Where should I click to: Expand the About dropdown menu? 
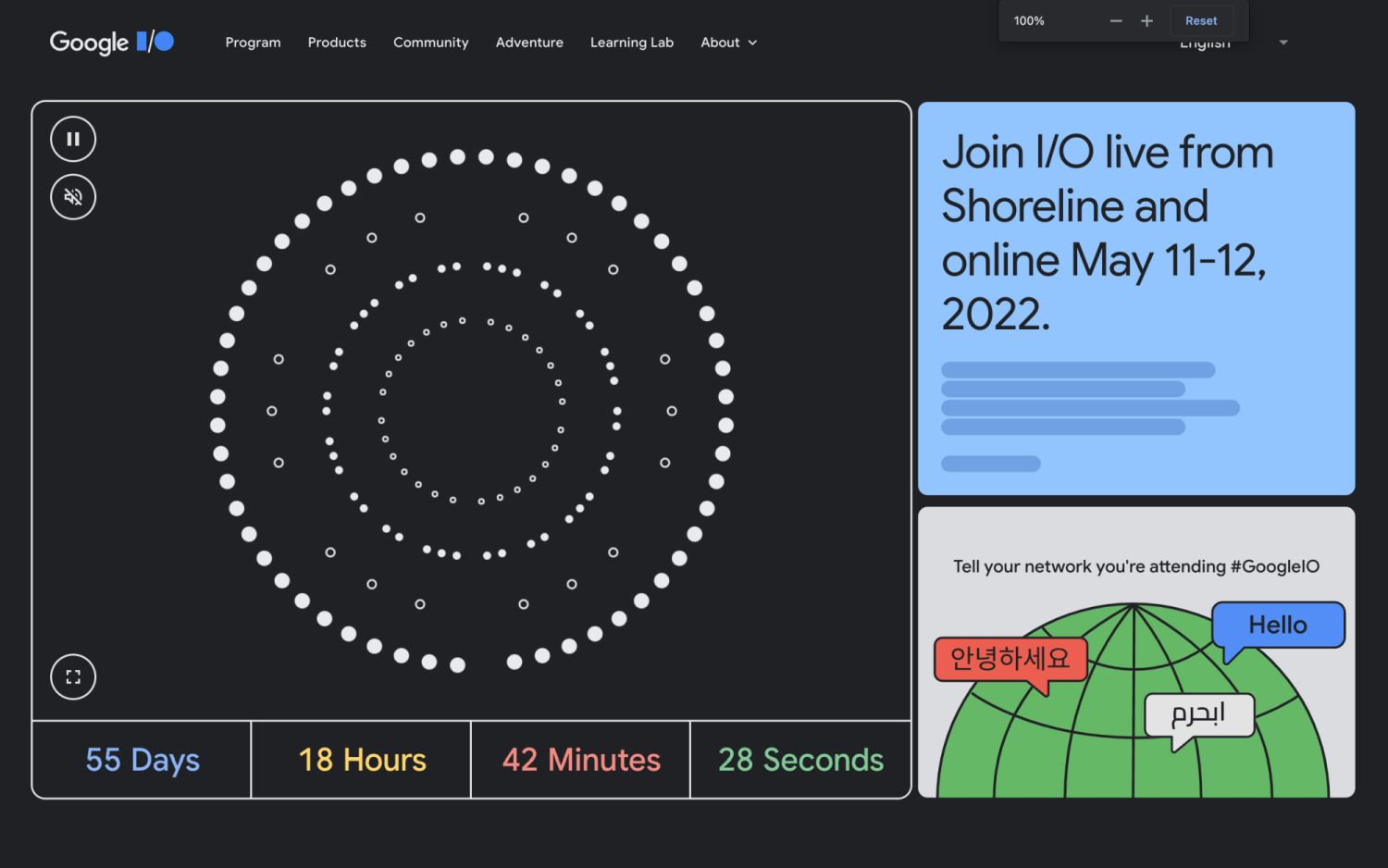pyautogui.click(x=728, y=43)
